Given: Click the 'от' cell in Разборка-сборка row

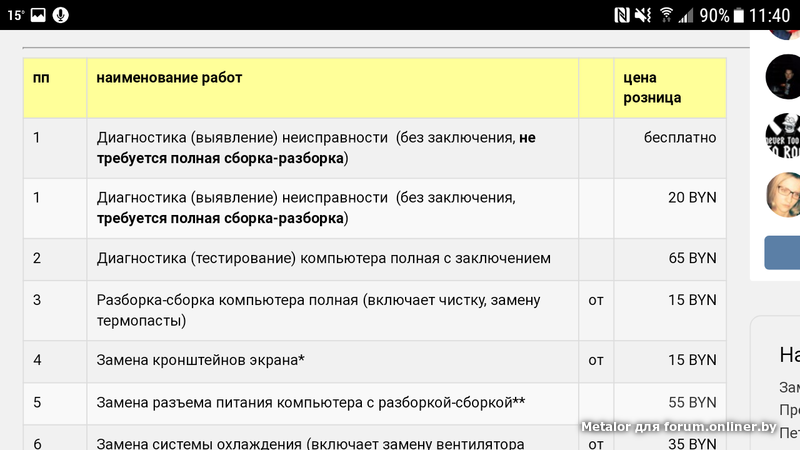Looking at the screenshot, I should 596,310.
